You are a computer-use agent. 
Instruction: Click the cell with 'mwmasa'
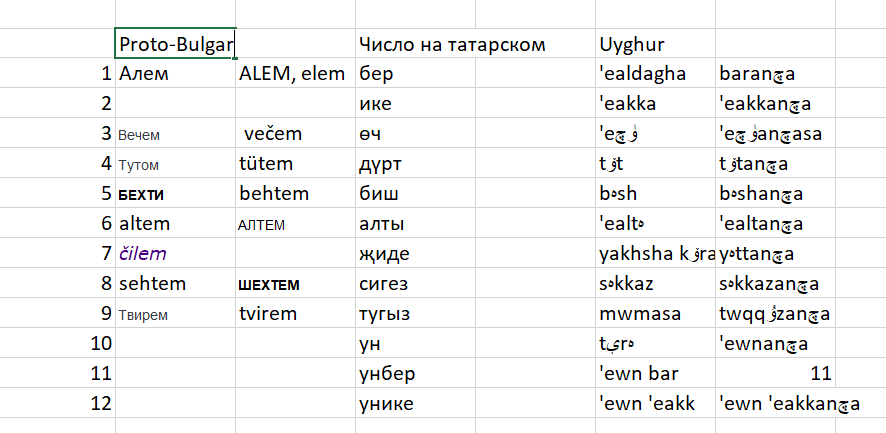pos(655,313)
